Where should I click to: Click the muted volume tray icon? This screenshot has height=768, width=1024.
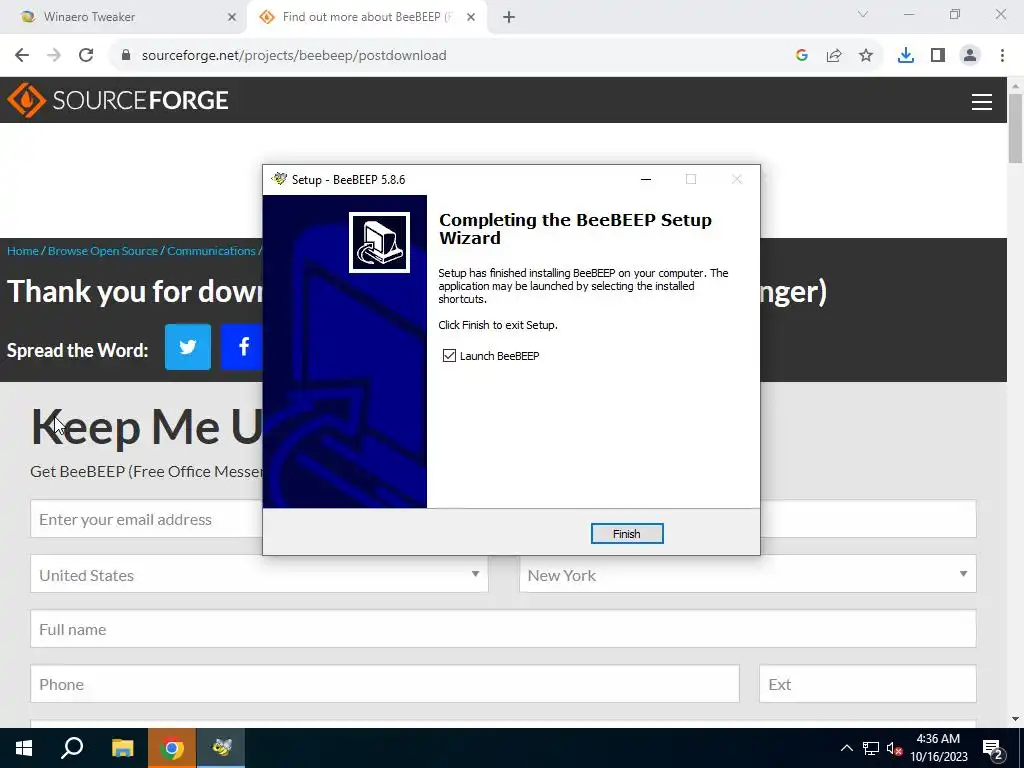pos(894,748)
